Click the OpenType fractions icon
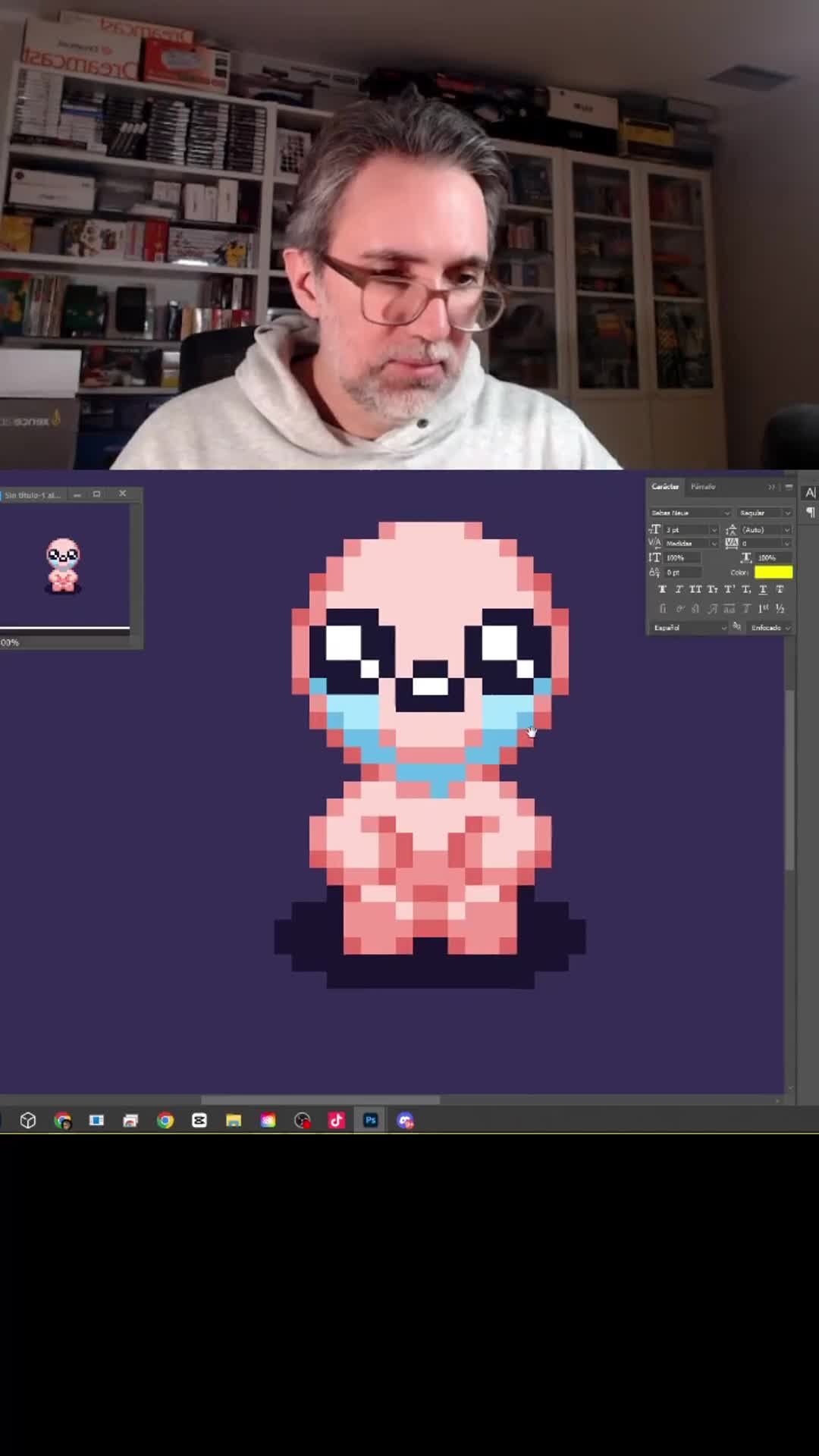The width and height of the screenshot is (819, 1456). (x=780, y=608)
